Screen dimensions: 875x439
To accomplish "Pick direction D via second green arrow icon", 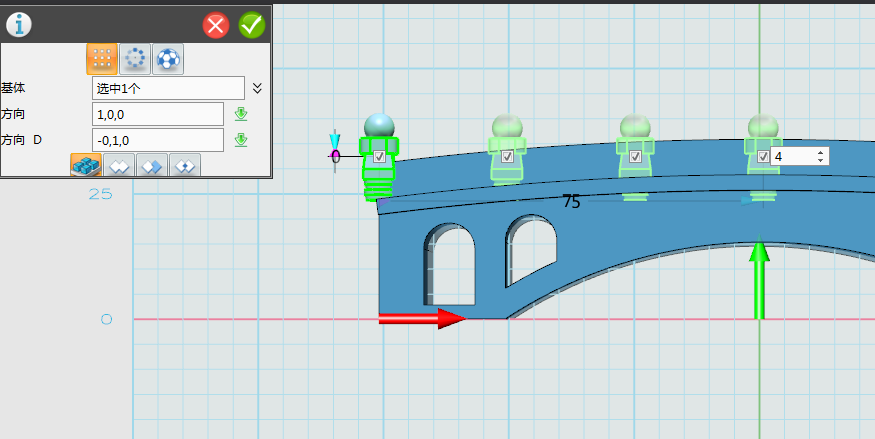I will 240,140.
